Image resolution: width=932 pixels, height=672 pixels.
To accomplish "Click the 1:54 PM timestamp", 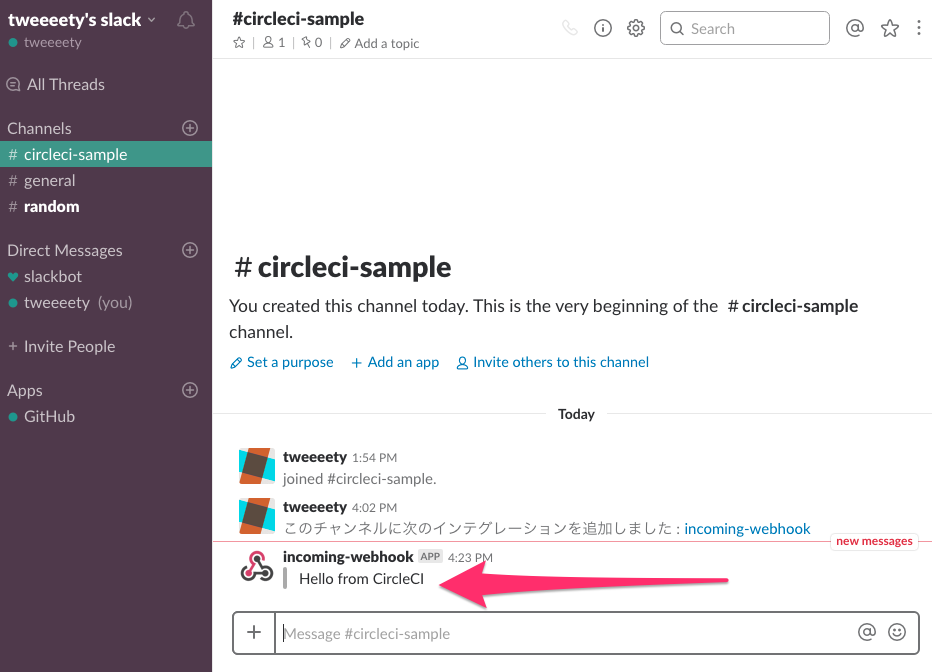I will tap(374, 458).
